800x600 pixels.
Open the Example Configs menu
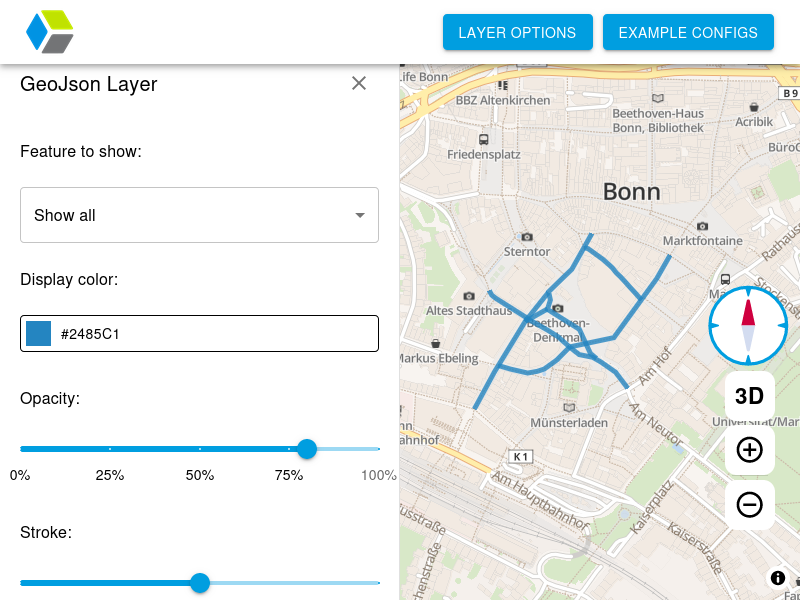pyautogui.click(x=688, y=32)
